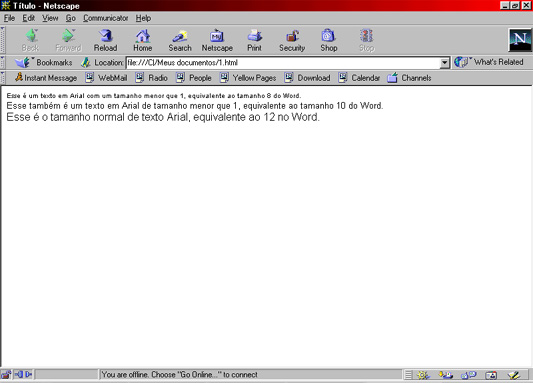Open the Communicator menu

106,18
